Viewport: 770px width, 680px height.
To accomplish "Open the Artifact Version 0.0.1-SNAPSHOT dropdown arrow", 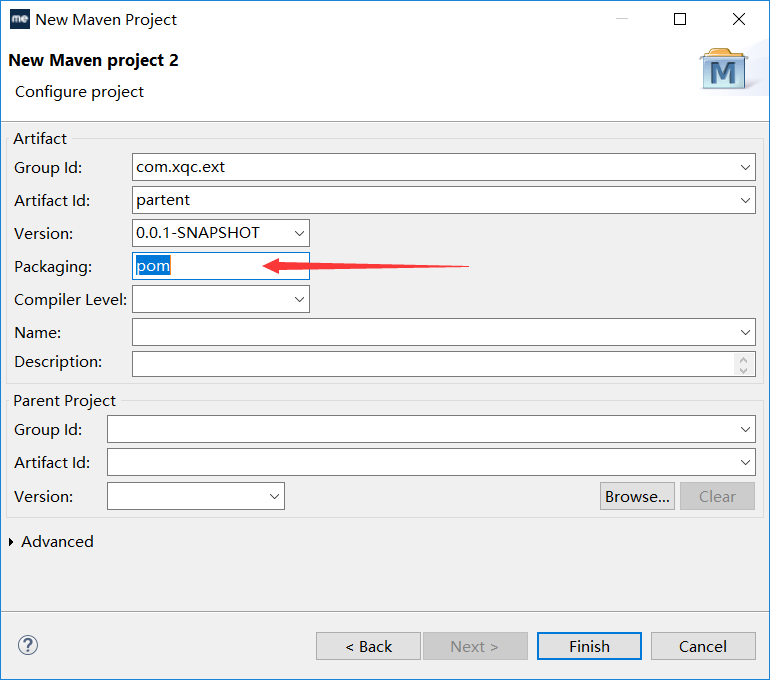I will pyautogui.click(x=299, y=233).
